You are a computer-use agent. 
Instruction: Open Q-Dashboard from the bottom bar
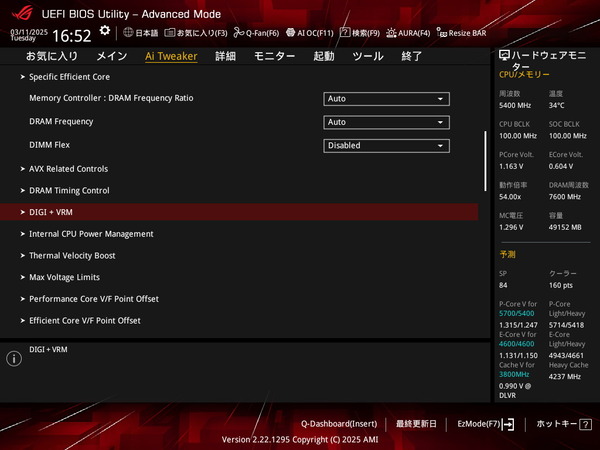(x=339, y=424)
